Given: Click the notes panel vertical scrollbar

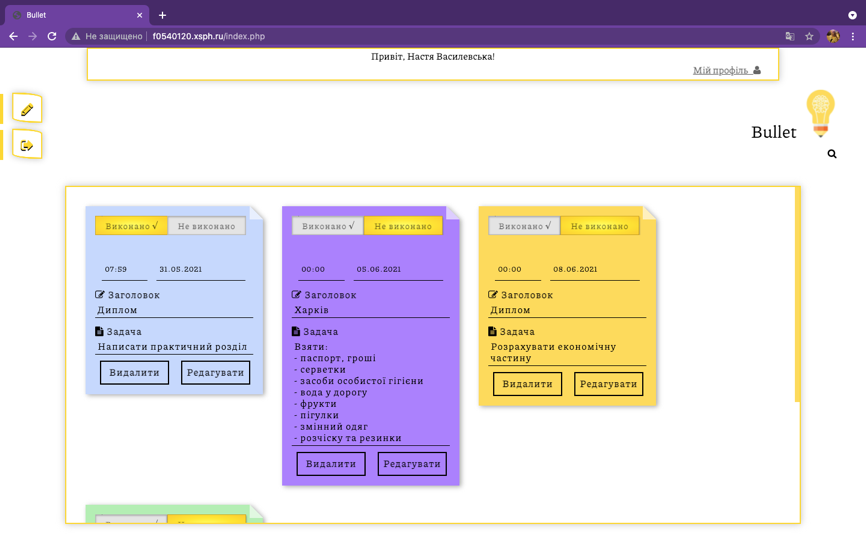Looking at the screenshot, I should point(798,295).
